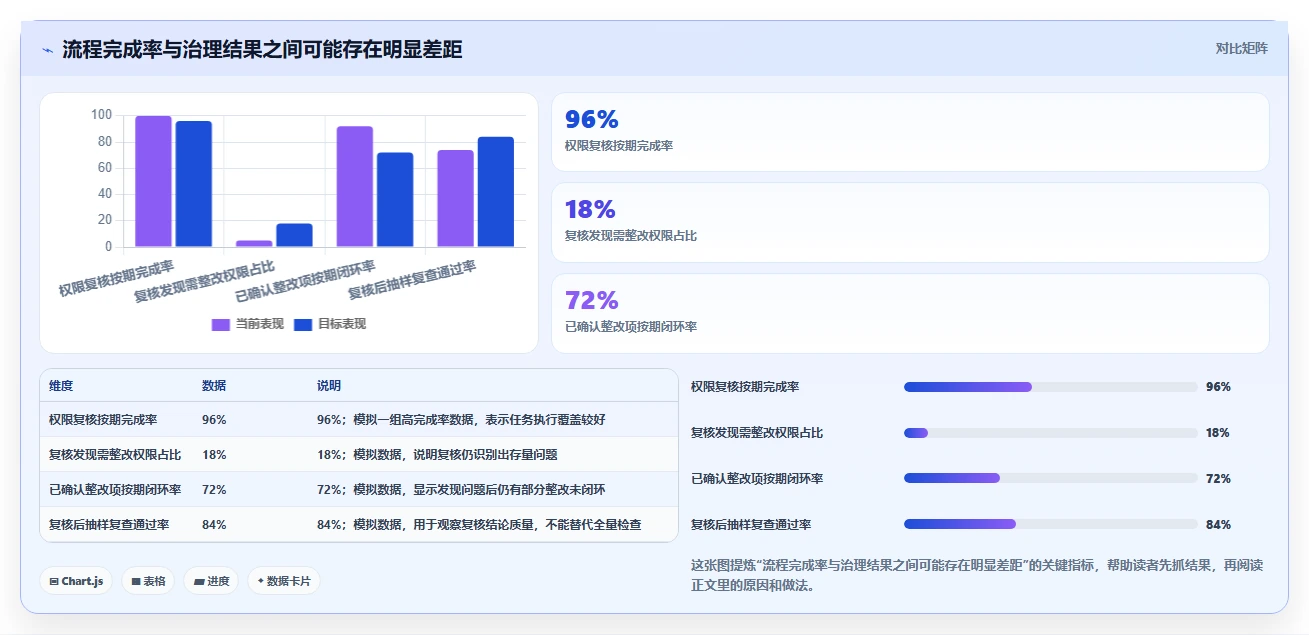This screenshot has height=635, width=1309.
Task: Click the 复核后抽样复查通过率 label beside its progress bar
Action: tap(751, 524)
